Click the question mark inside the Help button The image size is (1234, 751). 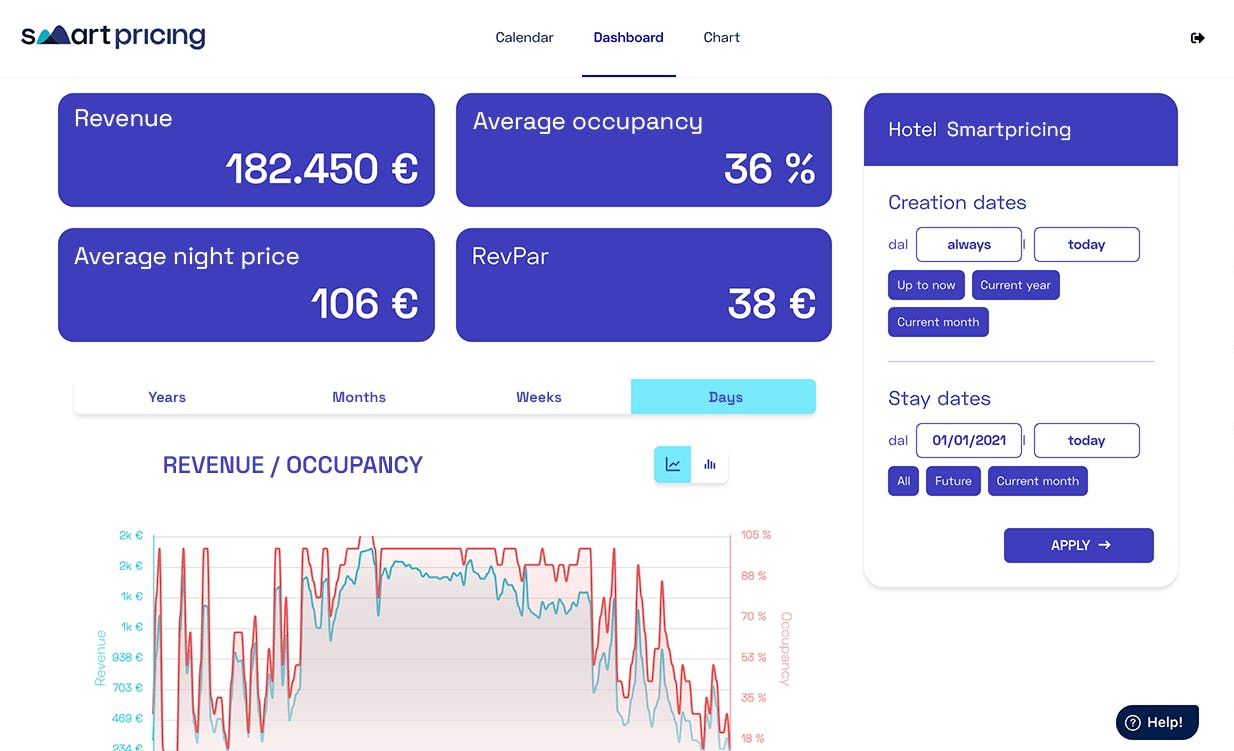click(x=1132, y=721)
